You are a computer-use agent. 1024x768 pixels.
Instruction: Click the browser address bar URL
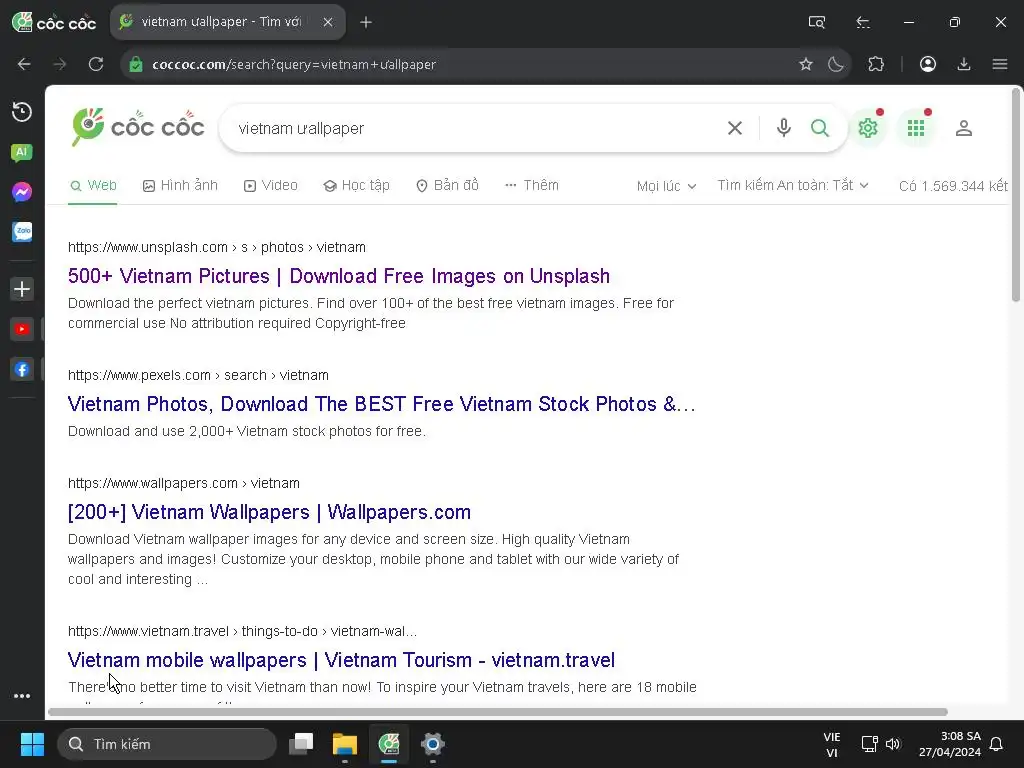click(294, 65)
